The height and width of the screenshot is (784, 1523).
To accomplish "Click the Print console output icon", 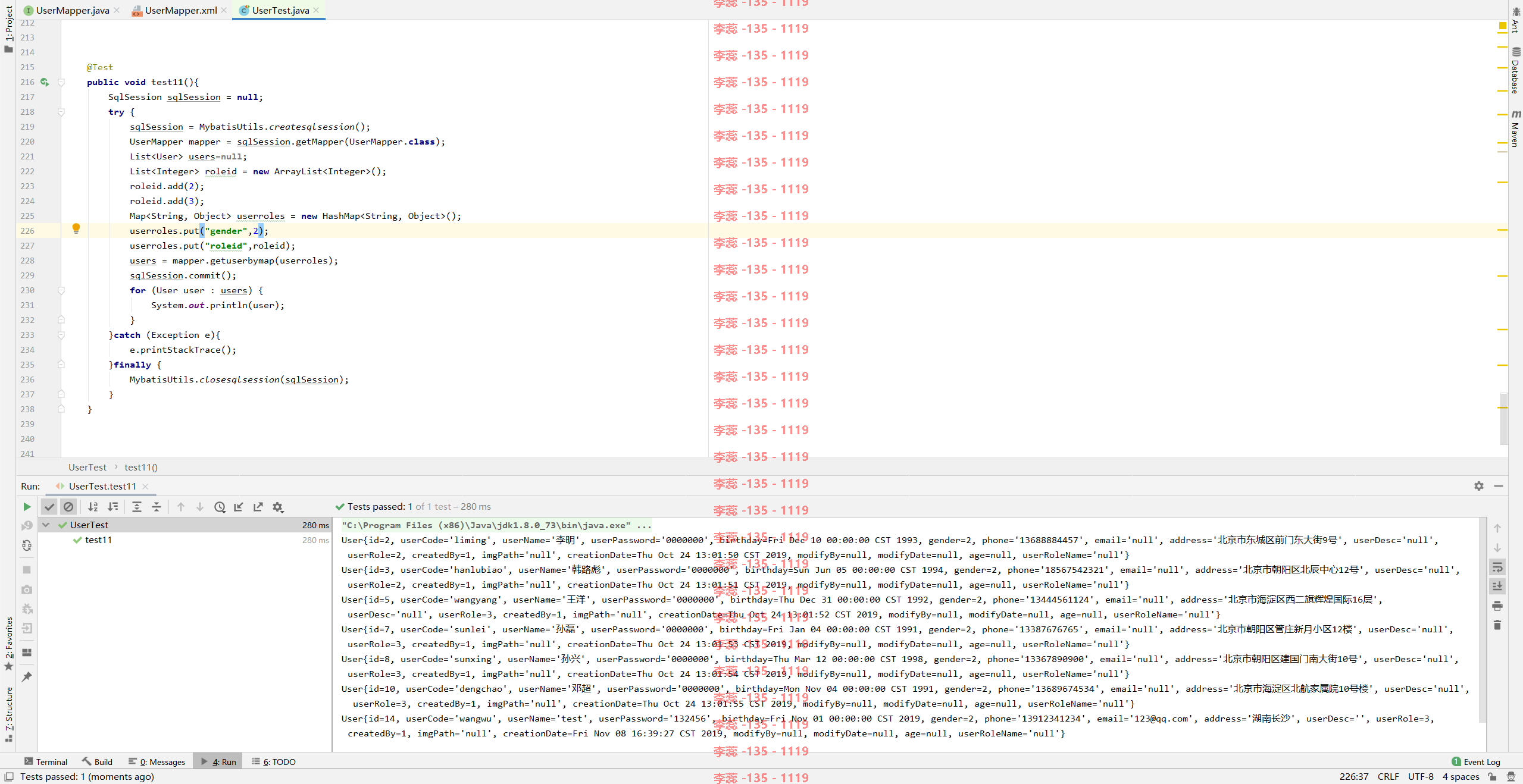I will tap(1497, 606).
